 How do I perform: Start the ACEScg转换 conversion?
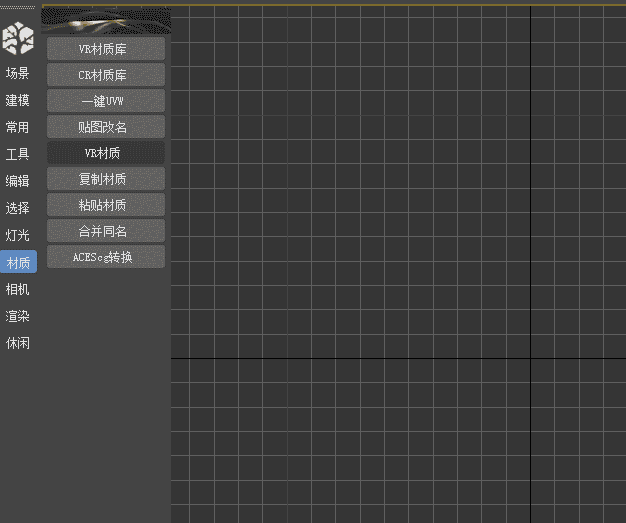pyautogui.click(x=105, y=257)
